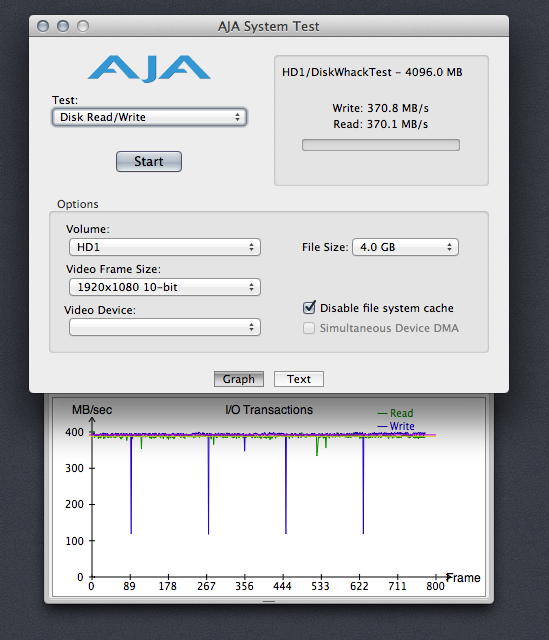
Task: Click the Read legend entry on graph
Action: (396, 413)
